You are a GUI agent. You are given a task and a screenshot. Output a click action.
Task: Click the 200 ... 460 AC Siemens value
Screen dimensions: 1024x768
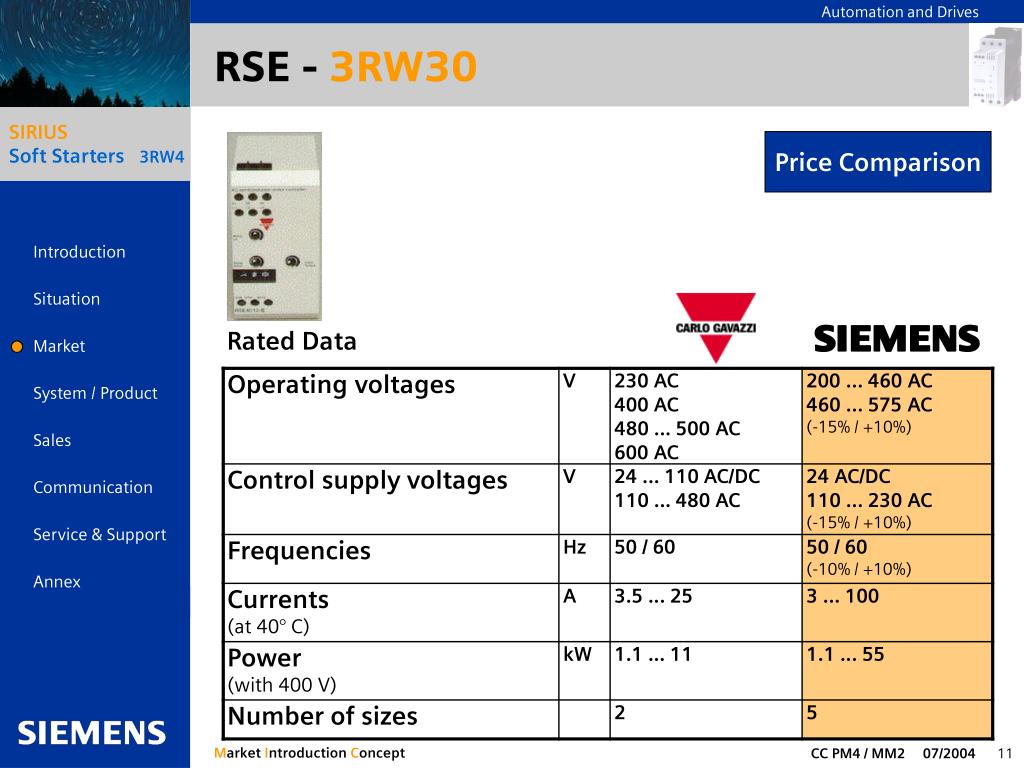coord(869,381)
